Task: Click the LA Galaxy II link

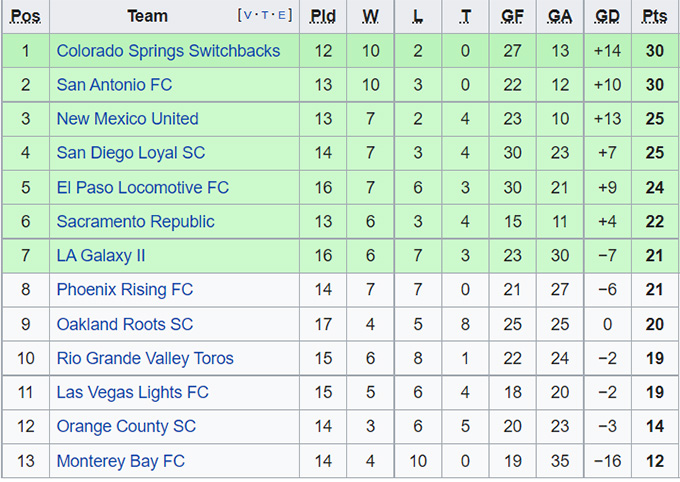Action: point(101,255)
